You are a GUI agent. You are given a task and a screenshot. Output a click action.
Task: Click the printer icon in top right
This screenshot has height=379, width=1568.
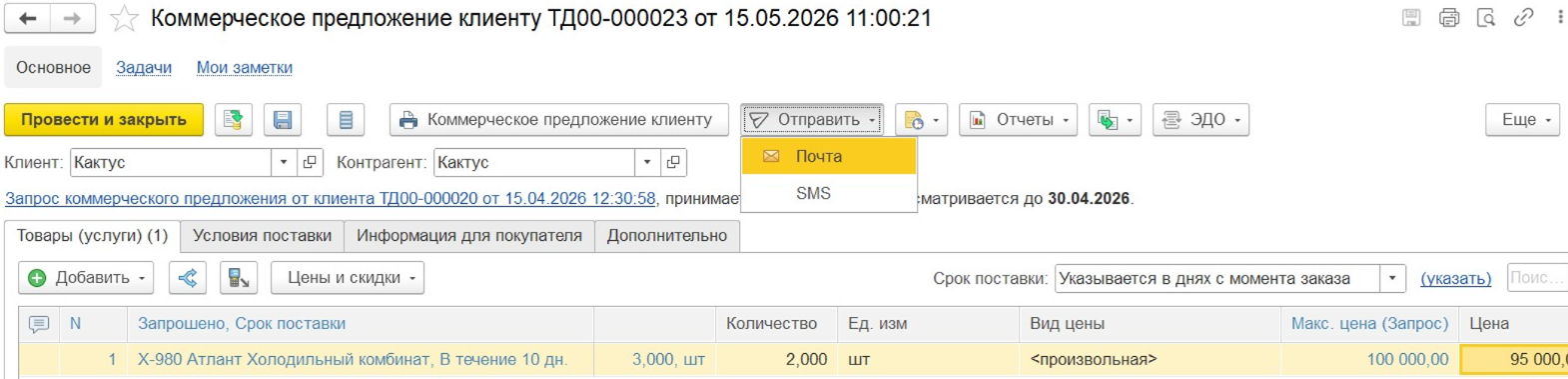point(1448,17)
